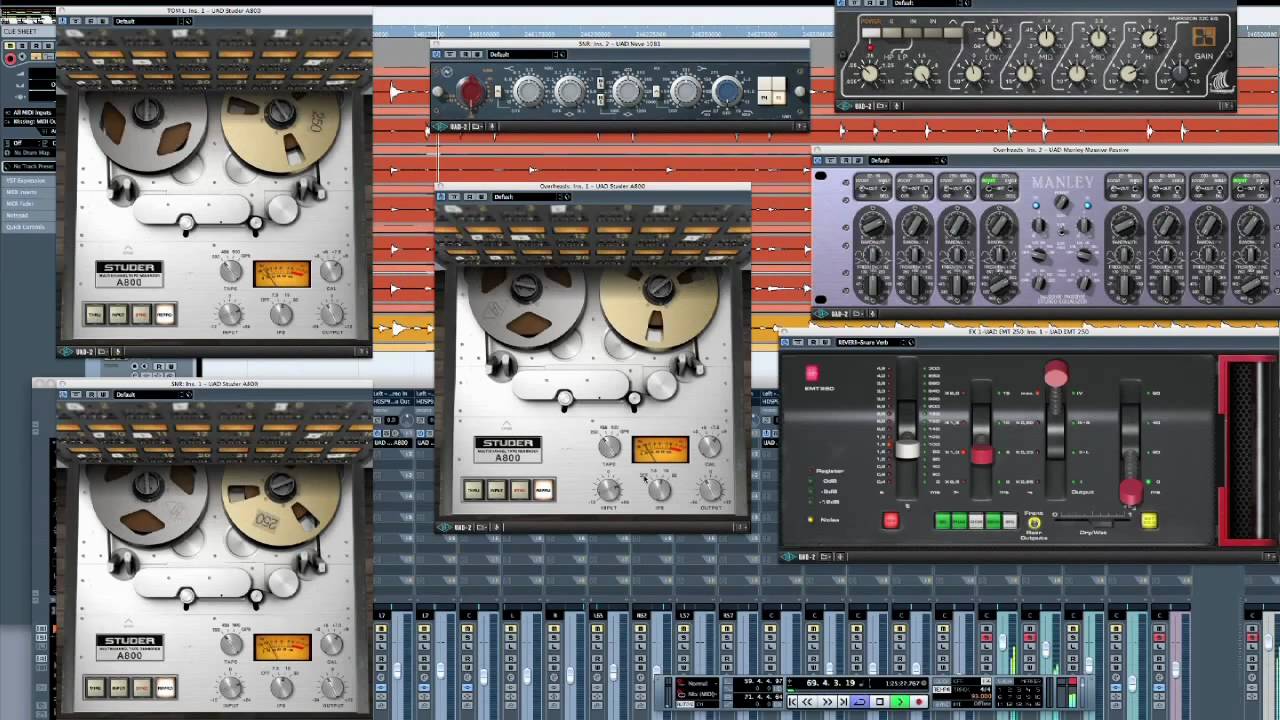
Task: Click Stop in transport bar
Action: 879,702
